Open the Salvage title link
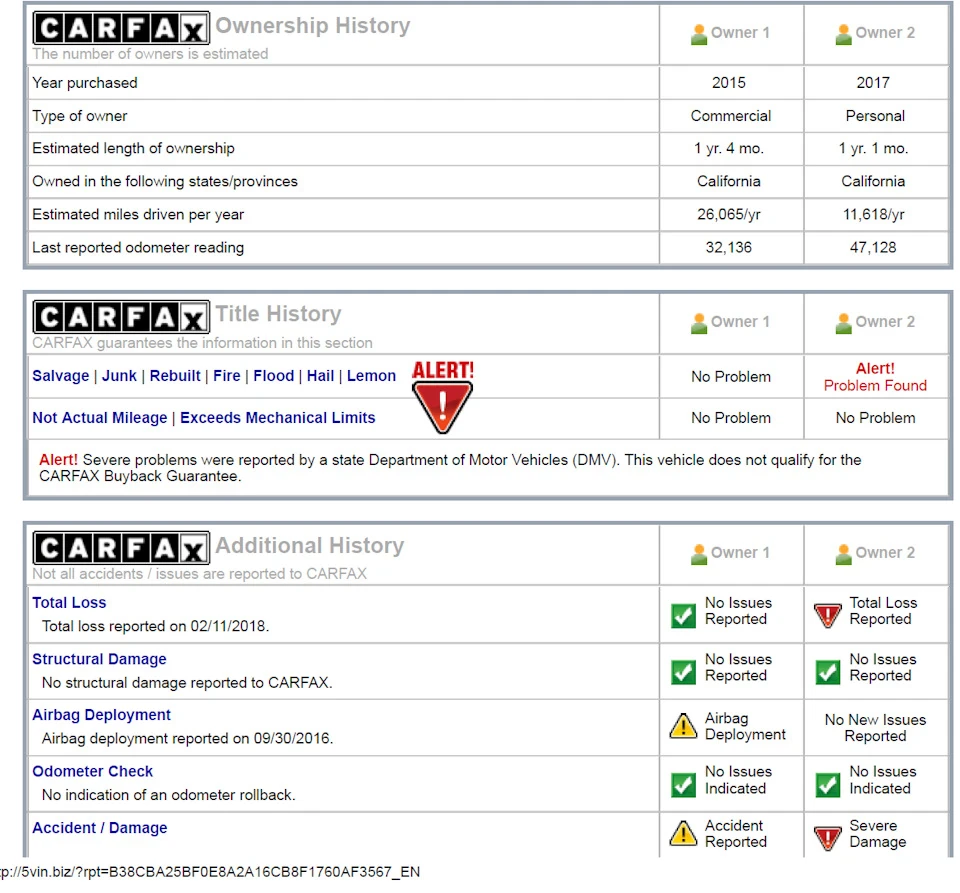Viewport: 960px width, 893px height. (61, 376)
